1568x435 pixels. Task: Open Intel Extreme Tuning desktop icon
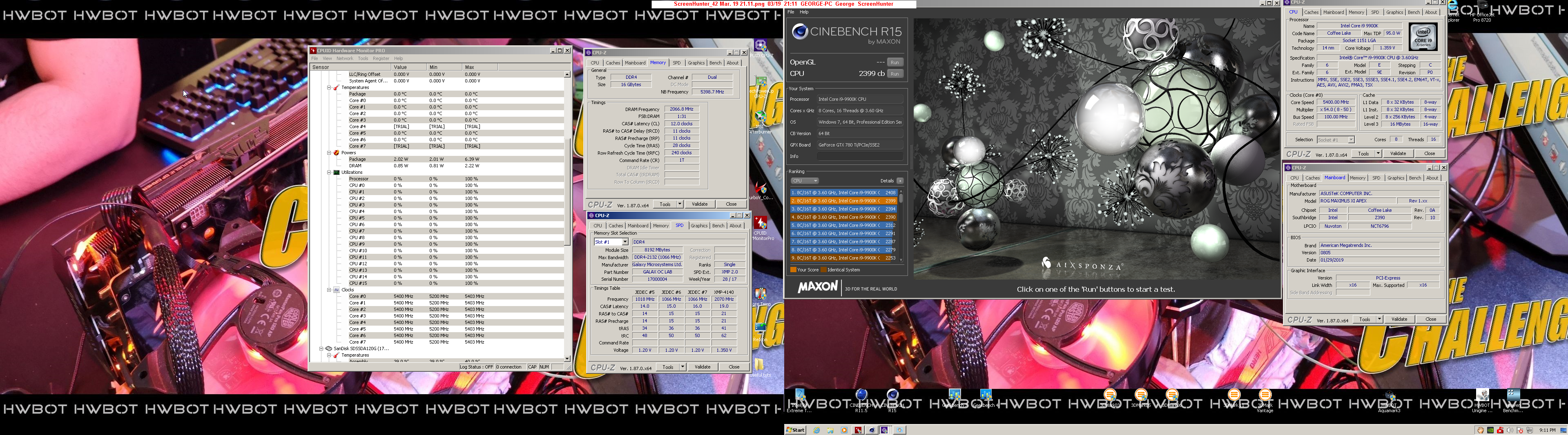pos(799,401)
